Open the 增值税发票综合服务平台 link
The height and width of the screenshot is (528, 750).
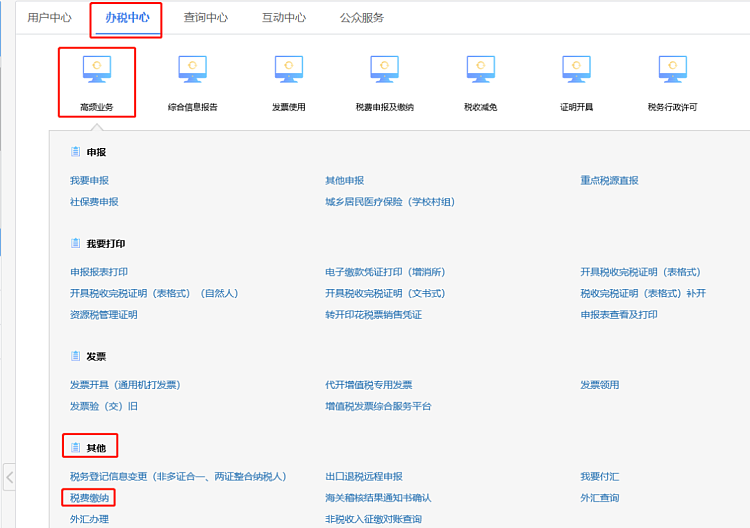pos(378,406)
